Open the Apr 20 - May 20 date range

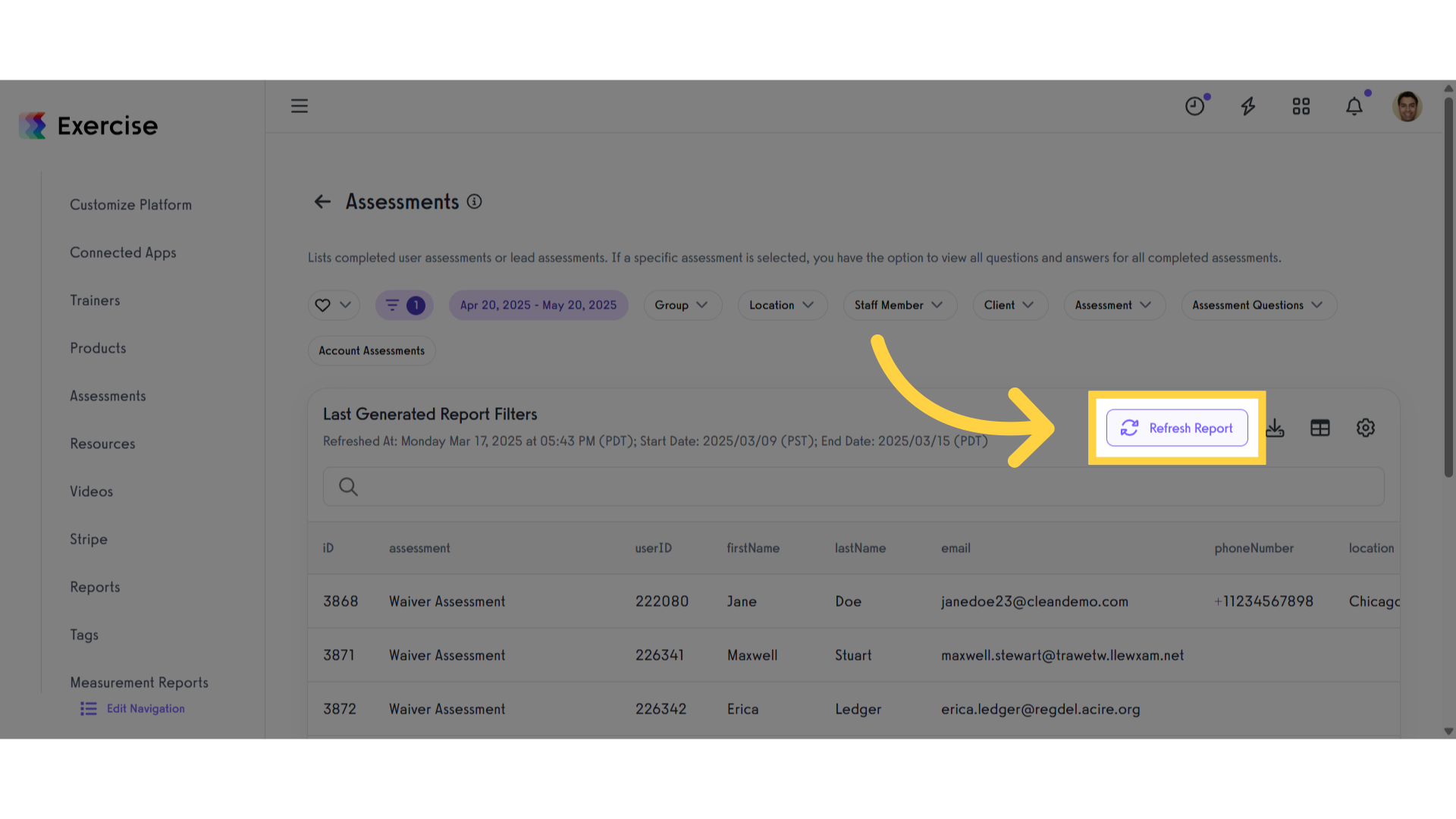point(538,305)
